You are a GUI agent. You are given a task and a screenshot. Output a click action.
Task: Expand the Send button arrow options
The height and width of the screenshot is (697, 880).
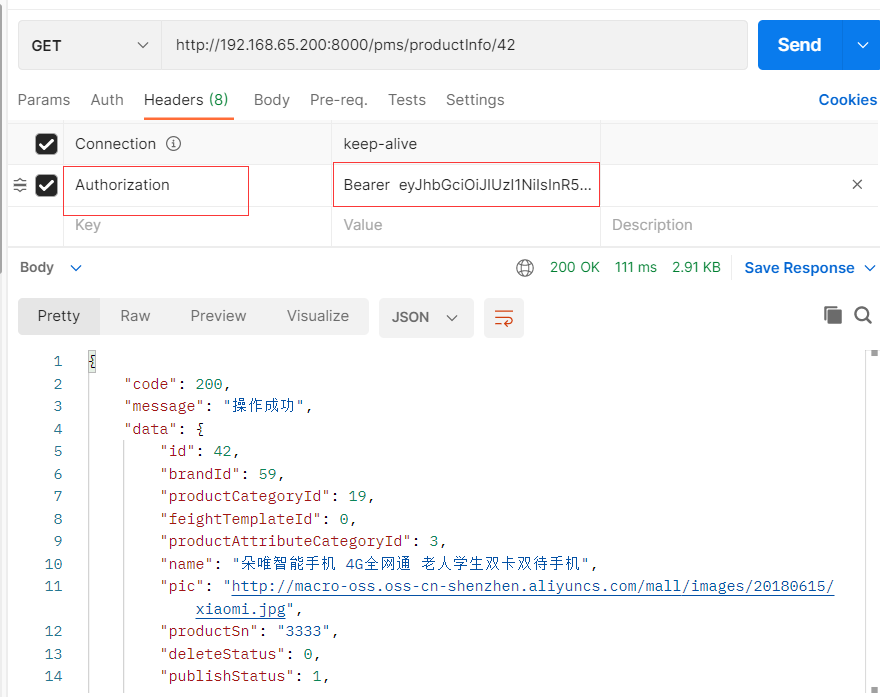click(861, 45)
